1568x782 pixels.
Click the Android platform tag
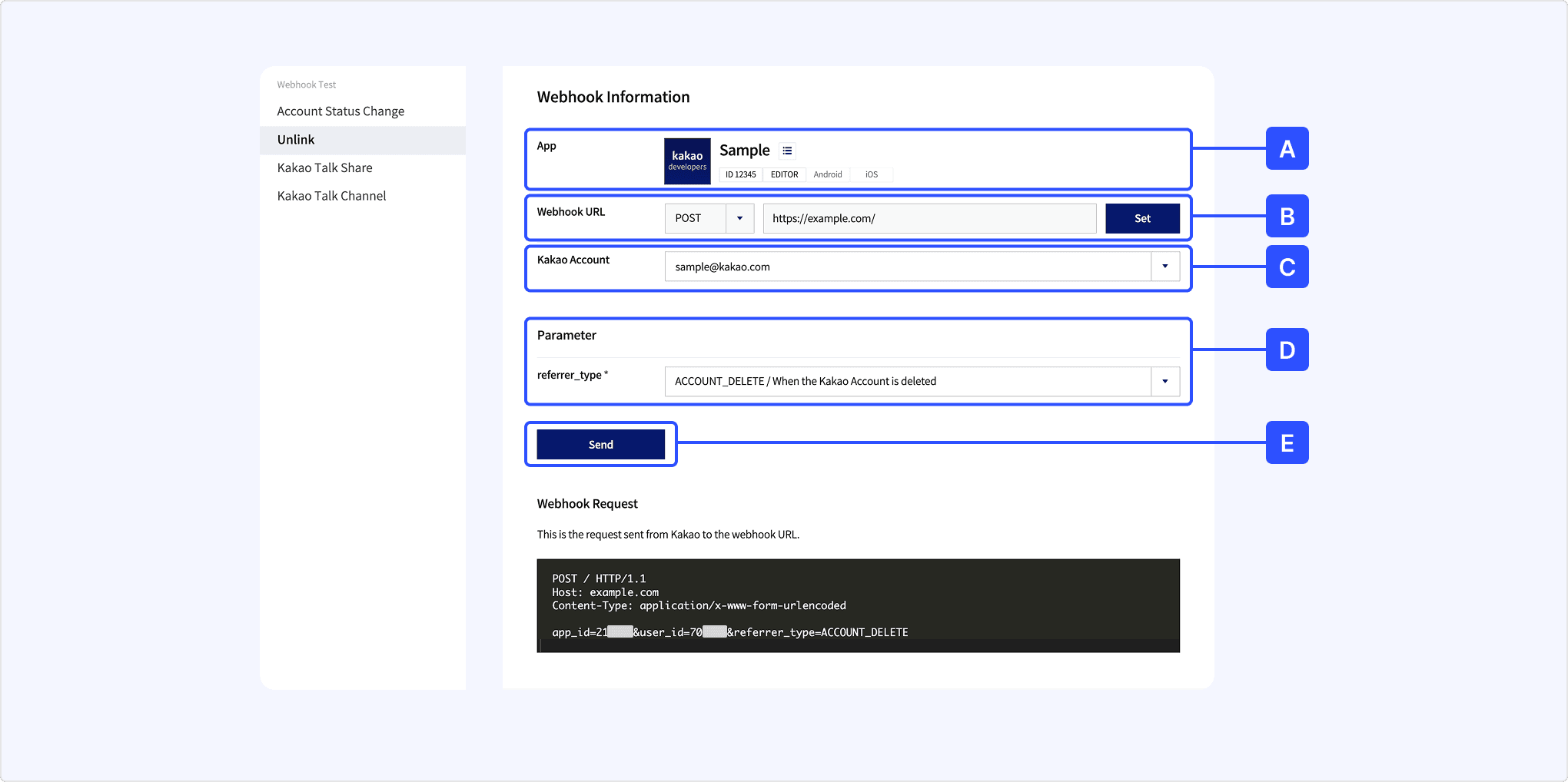[827, 174]
